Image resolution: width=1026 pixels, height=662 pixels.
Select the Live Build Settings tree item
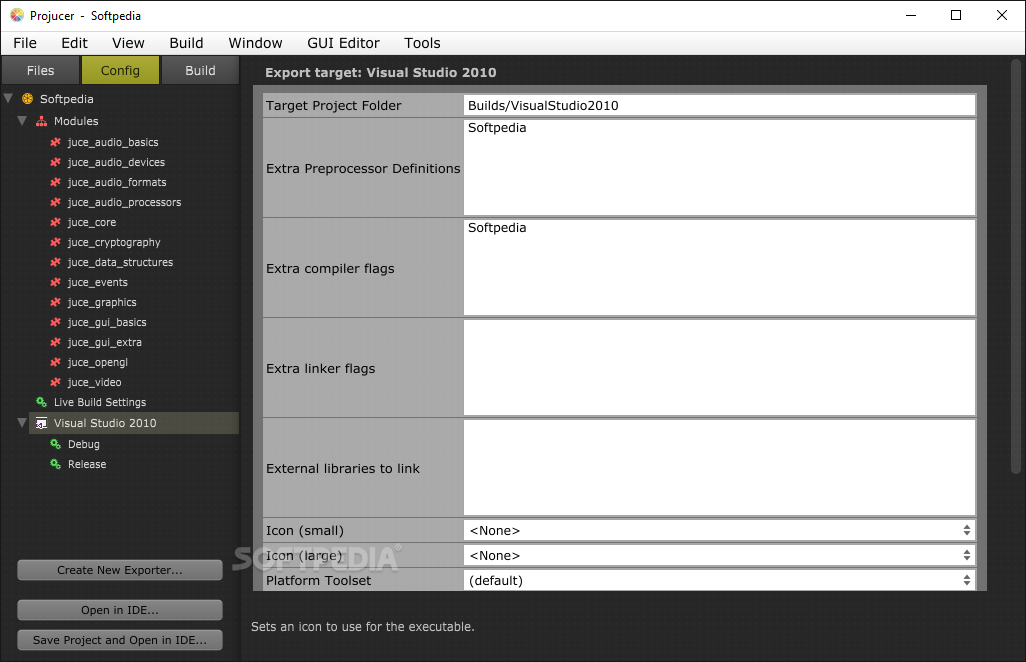point(100,402)
